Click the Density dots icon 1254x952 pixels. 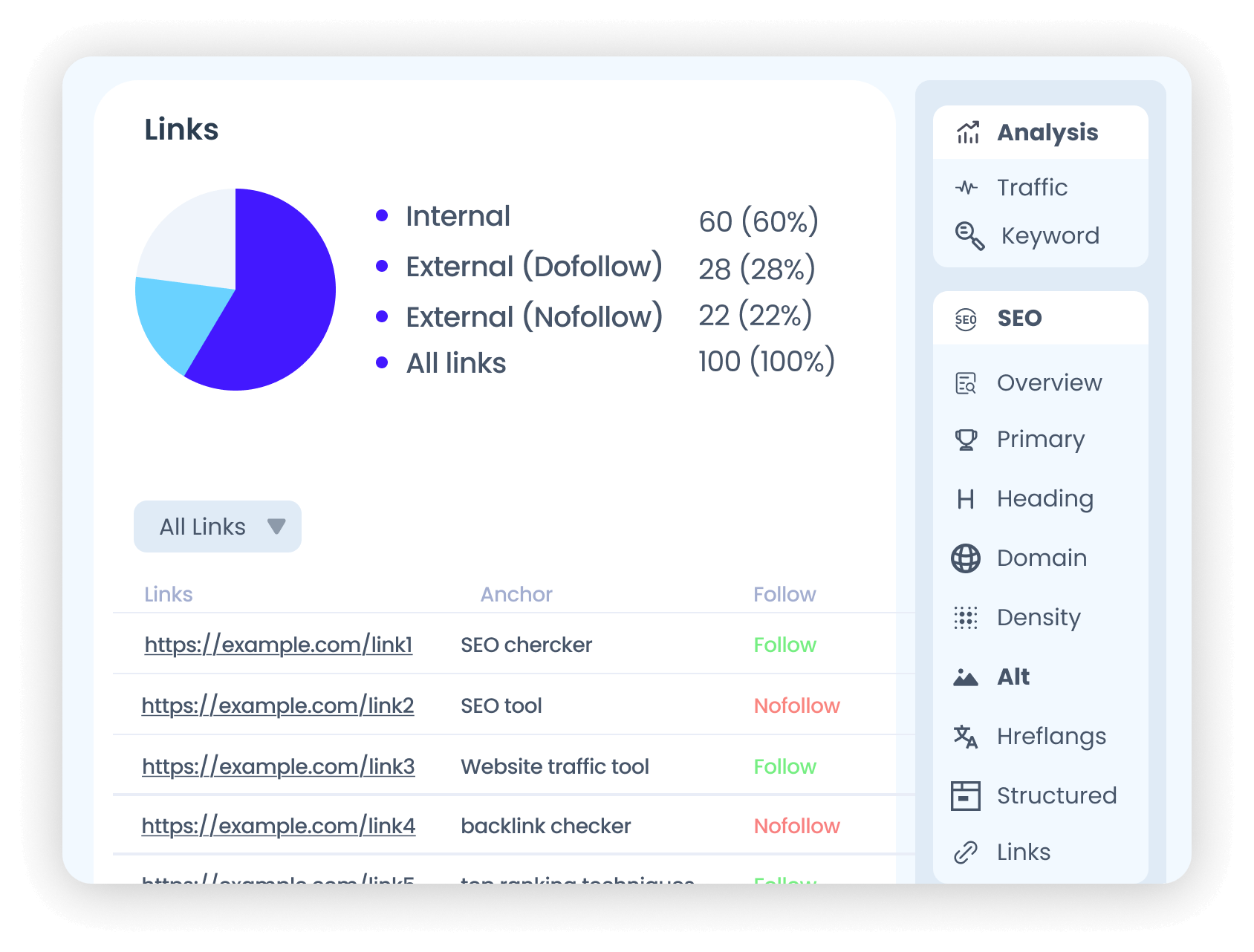(x=966, y=618)
